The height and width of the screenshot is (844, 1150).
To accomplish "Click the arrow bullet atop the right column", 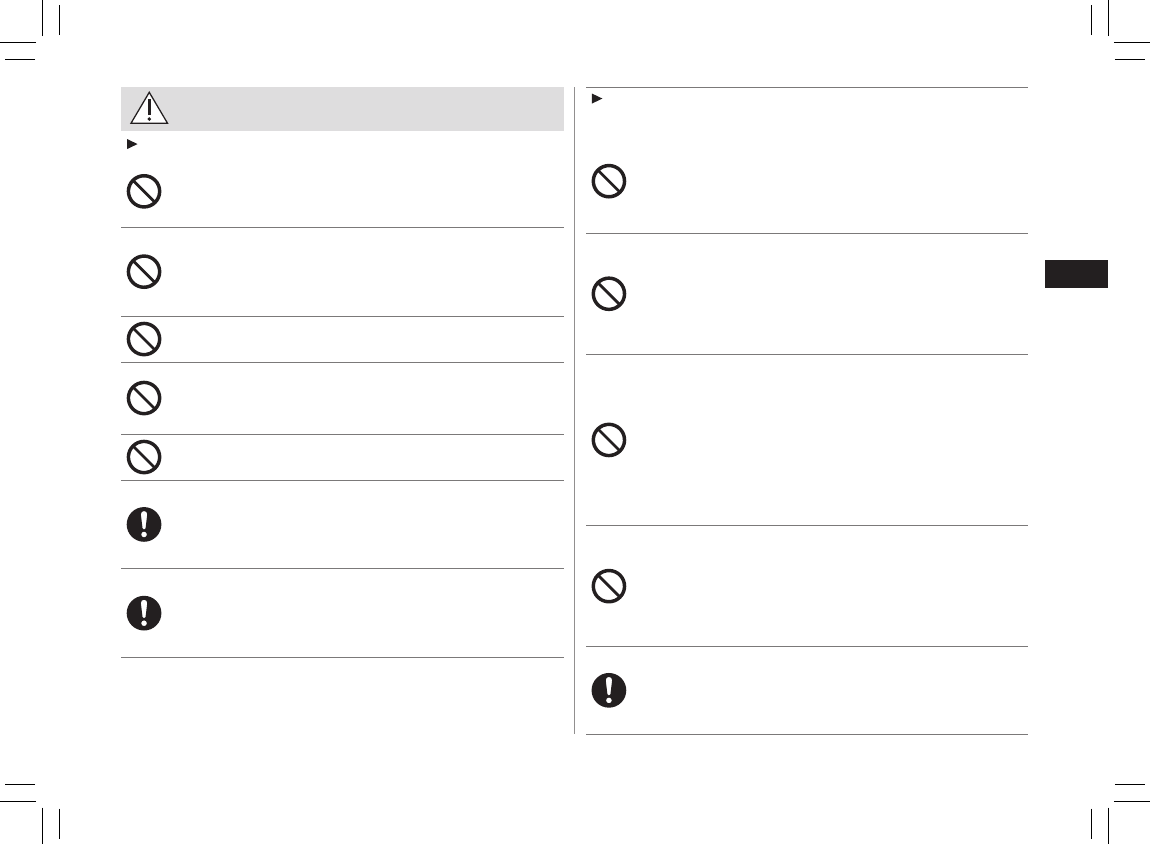I will tap(596, 98).
